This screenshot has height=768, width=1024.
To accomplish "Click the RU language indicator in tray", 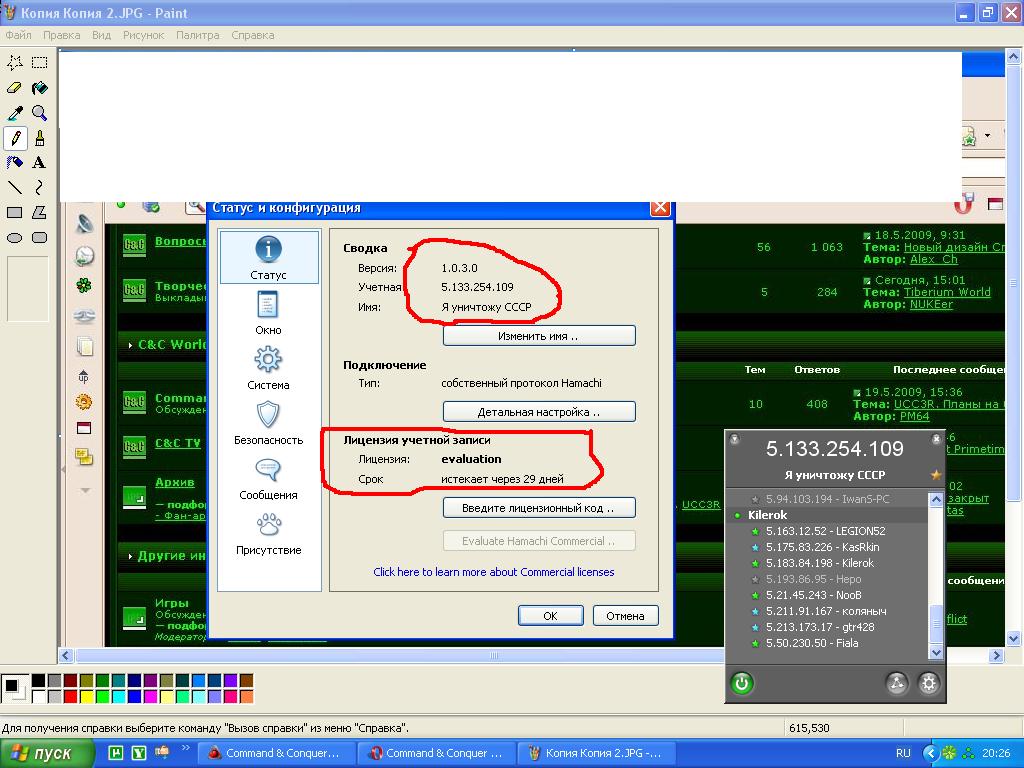I will pos(903,753).
